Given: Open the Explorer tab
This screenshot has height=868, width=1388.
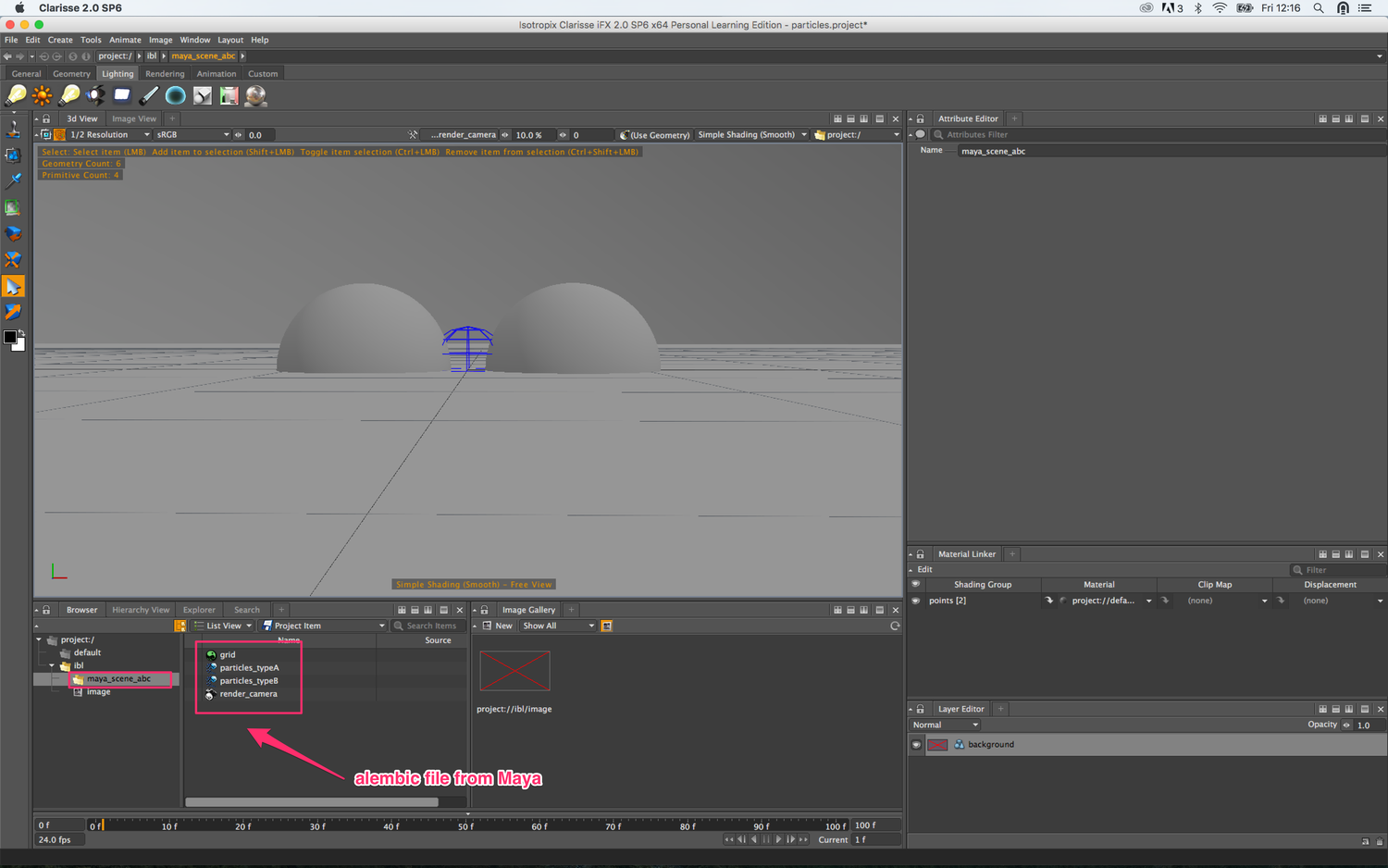Looking at the screenshot, I should point(199,610).
